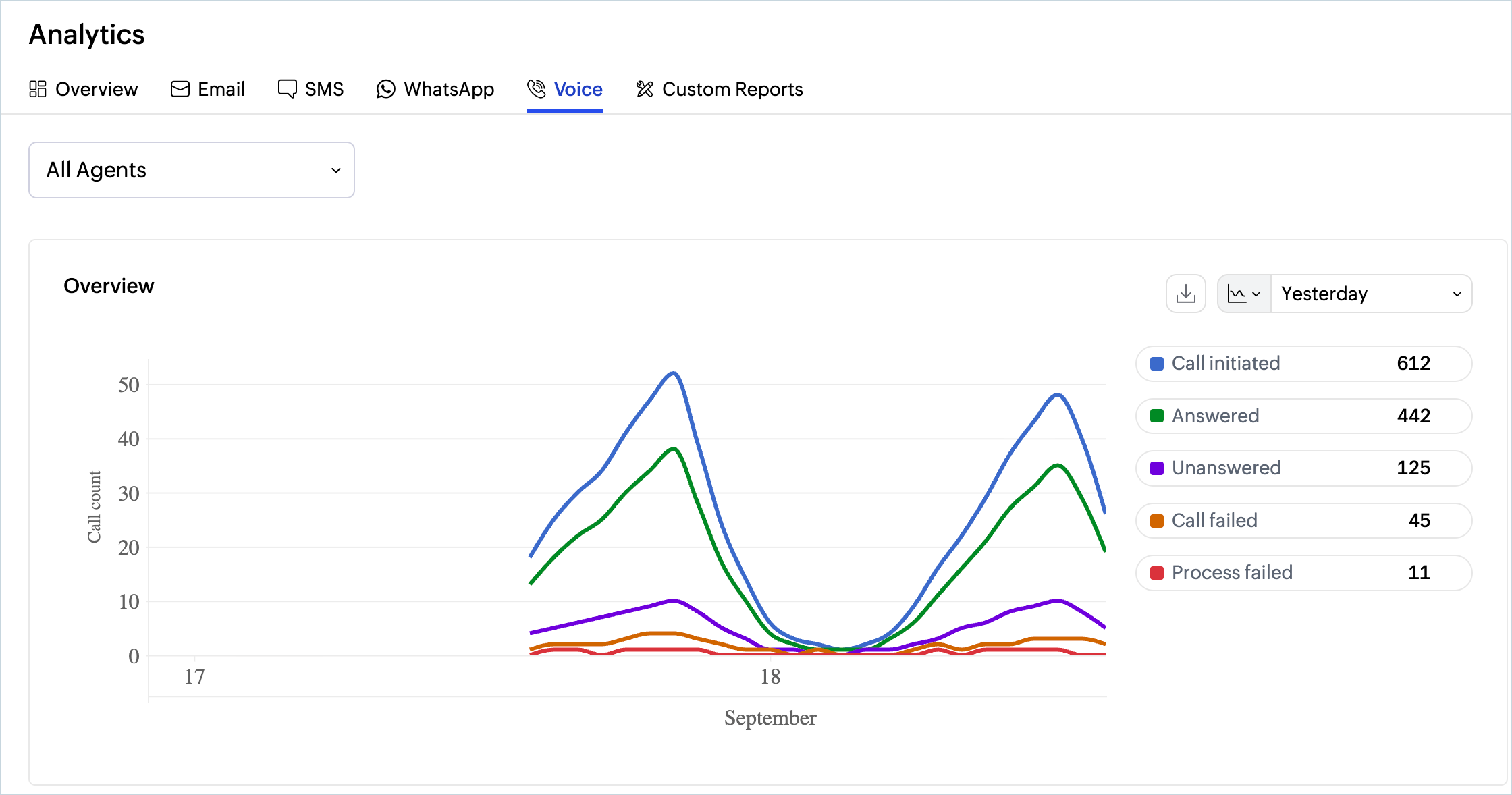Toggle the Call failed legend series

(x=1304, y=520)
